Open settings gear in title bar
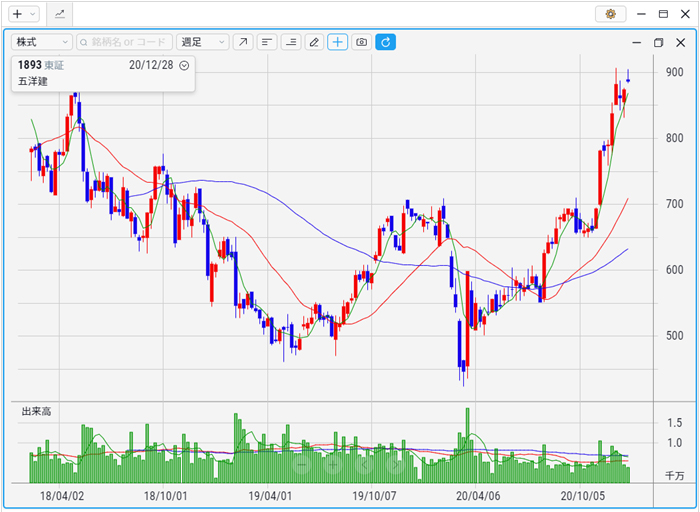700x512 pixels. coord(610,14)
